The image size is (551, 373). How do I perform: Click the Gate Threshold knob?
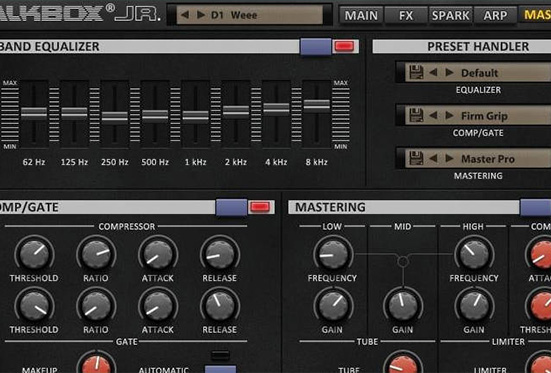(34, 306)
